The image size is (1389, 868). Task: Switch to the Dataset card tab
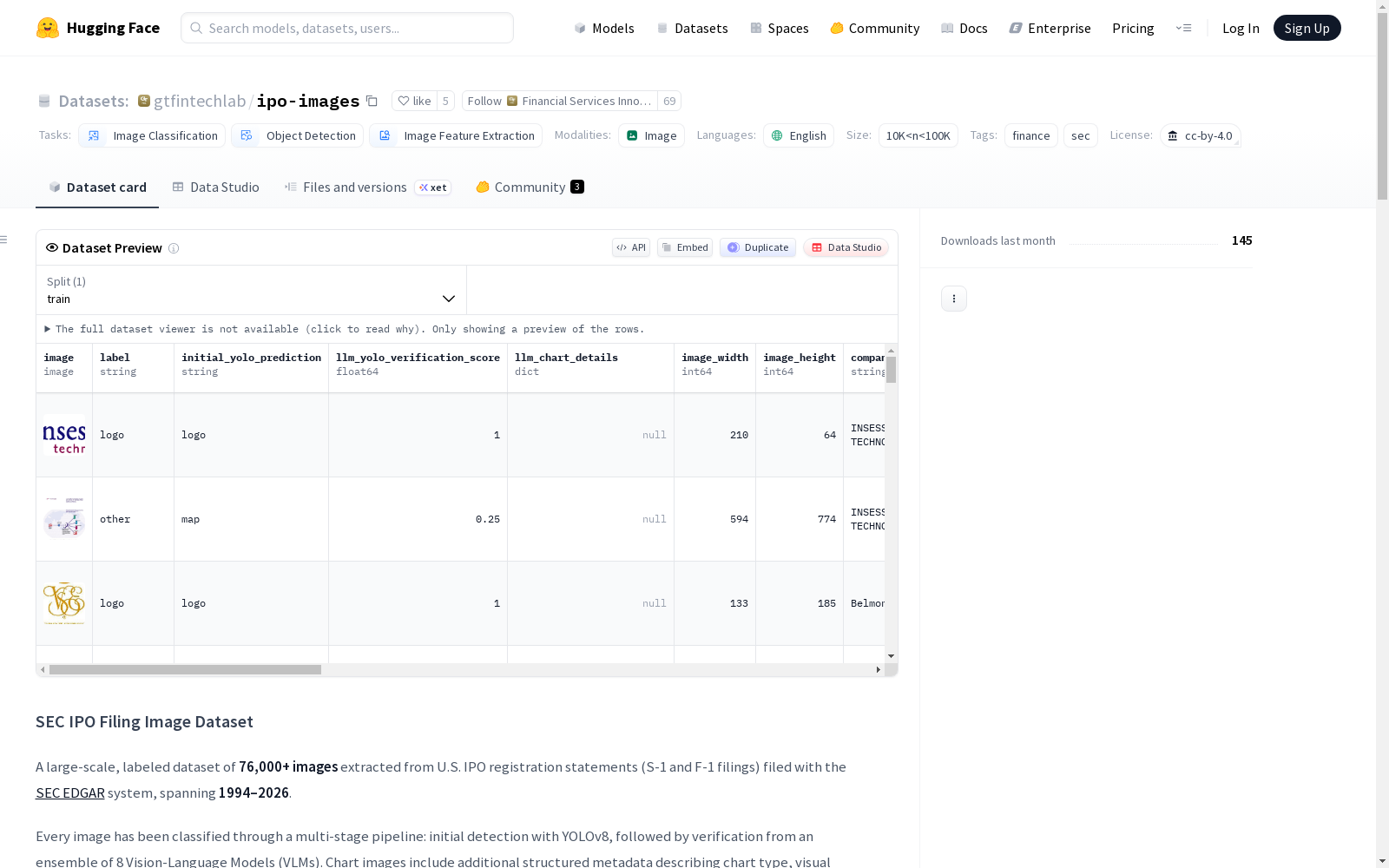pos(97,187)
